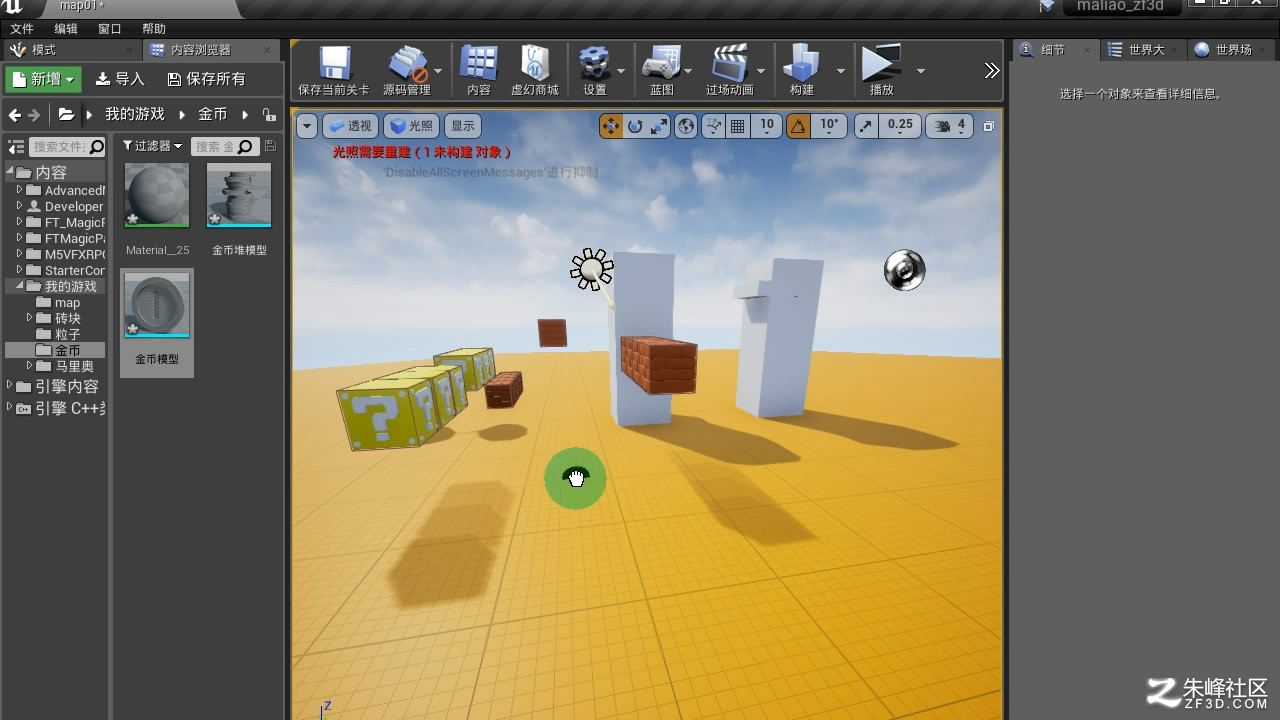Click the surface snapping icon

(x=713, y=126)
